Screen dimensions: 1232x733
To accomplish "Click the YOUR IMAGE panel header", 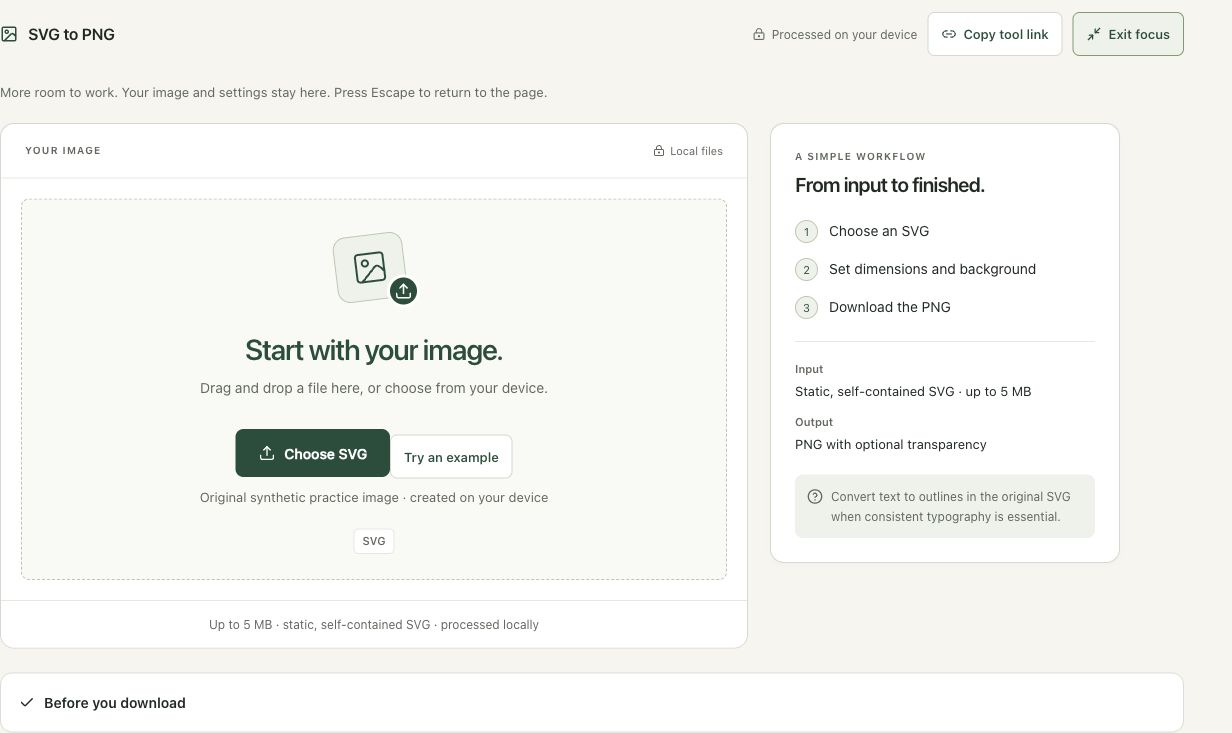I will pos(63,151).
